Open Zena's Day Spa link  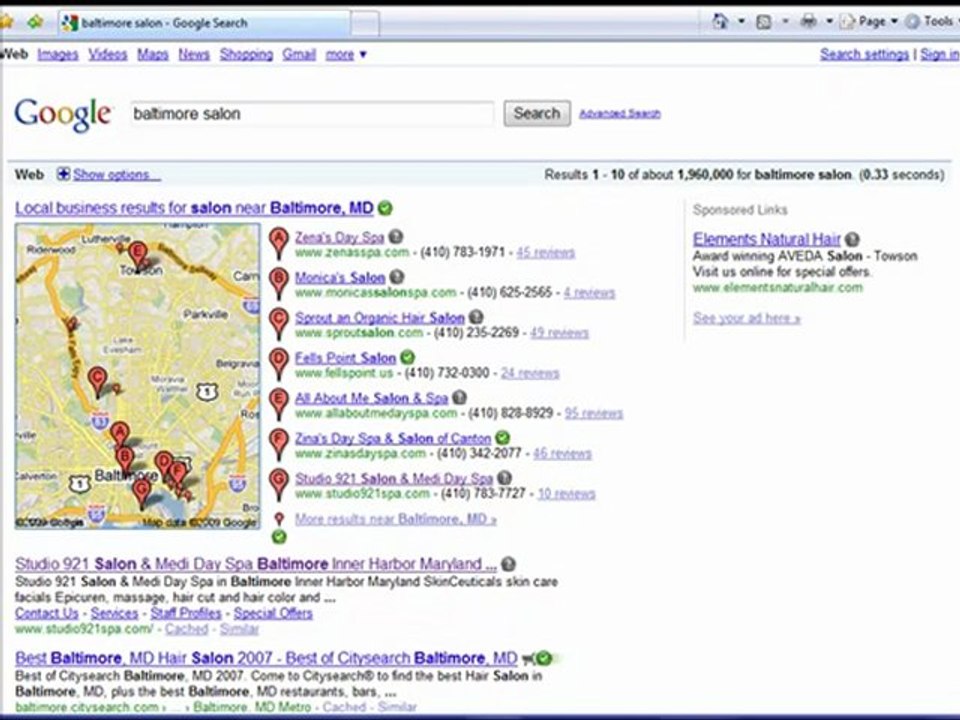click(x=339, y=237)
